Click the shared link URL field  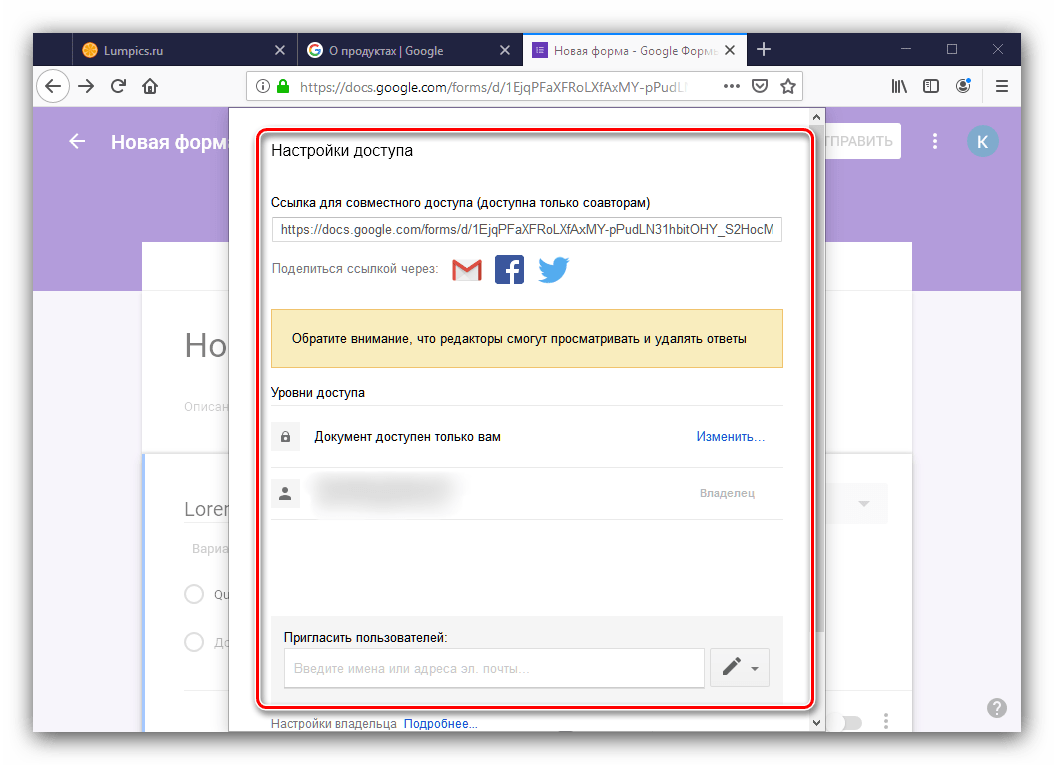click(526, 230)
